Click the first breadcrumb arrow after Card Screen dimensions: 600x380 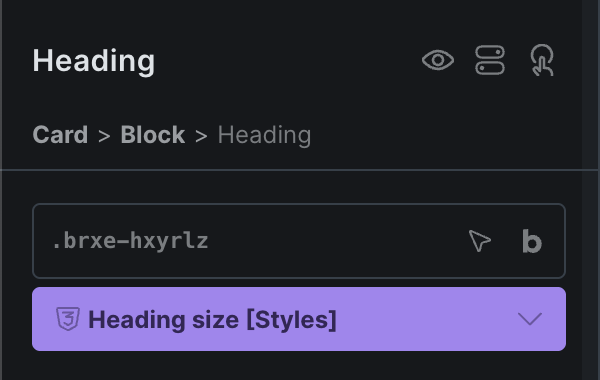pyautogui.click(x=104, y=136)
